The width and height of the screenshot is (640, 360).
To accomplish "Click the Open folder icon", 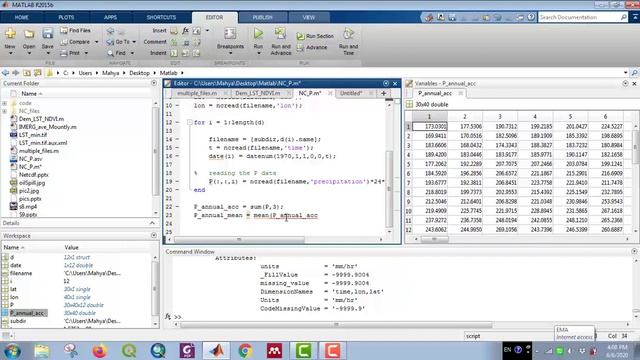I will point(29,34).
